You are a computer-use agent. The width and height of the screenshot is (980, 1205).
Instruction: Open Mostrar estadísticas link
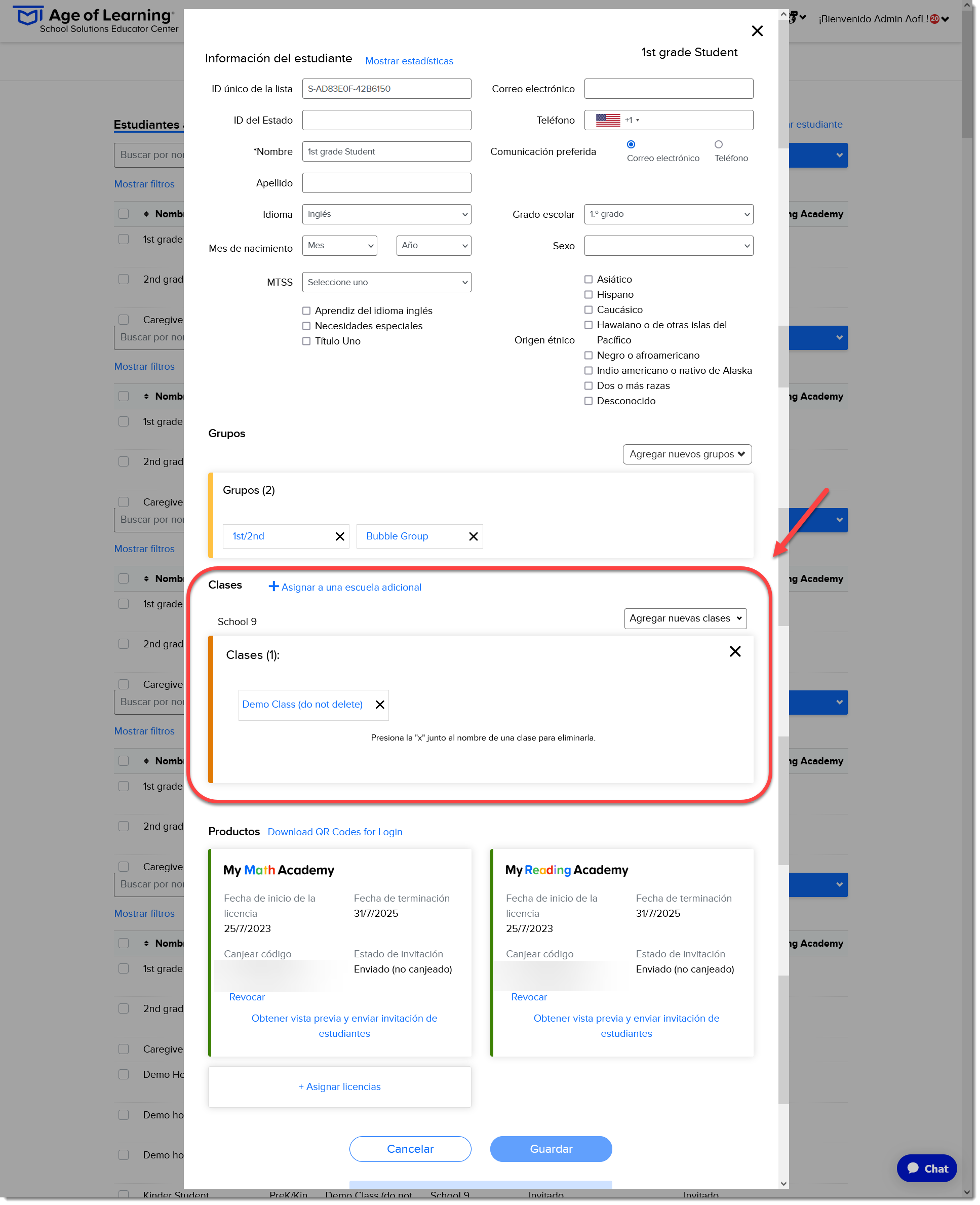click(409, 61)
